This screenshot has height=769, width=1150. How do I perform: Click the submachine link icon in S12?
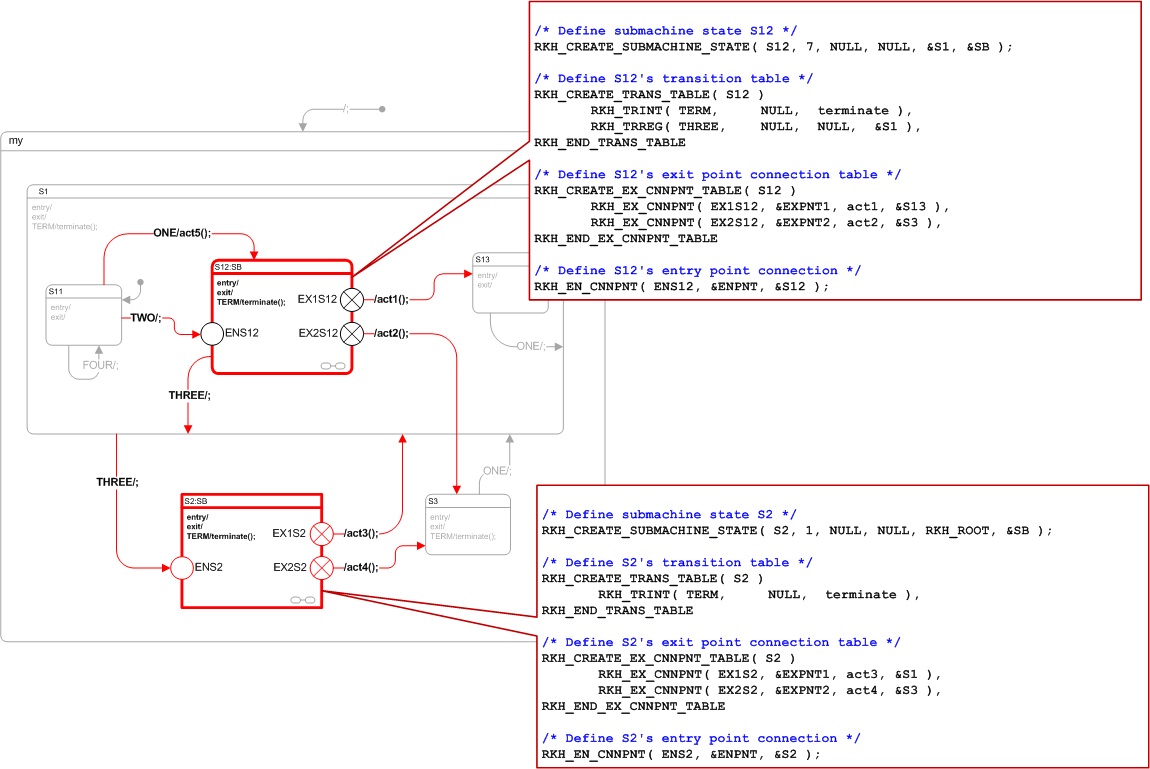pos(333,366)
